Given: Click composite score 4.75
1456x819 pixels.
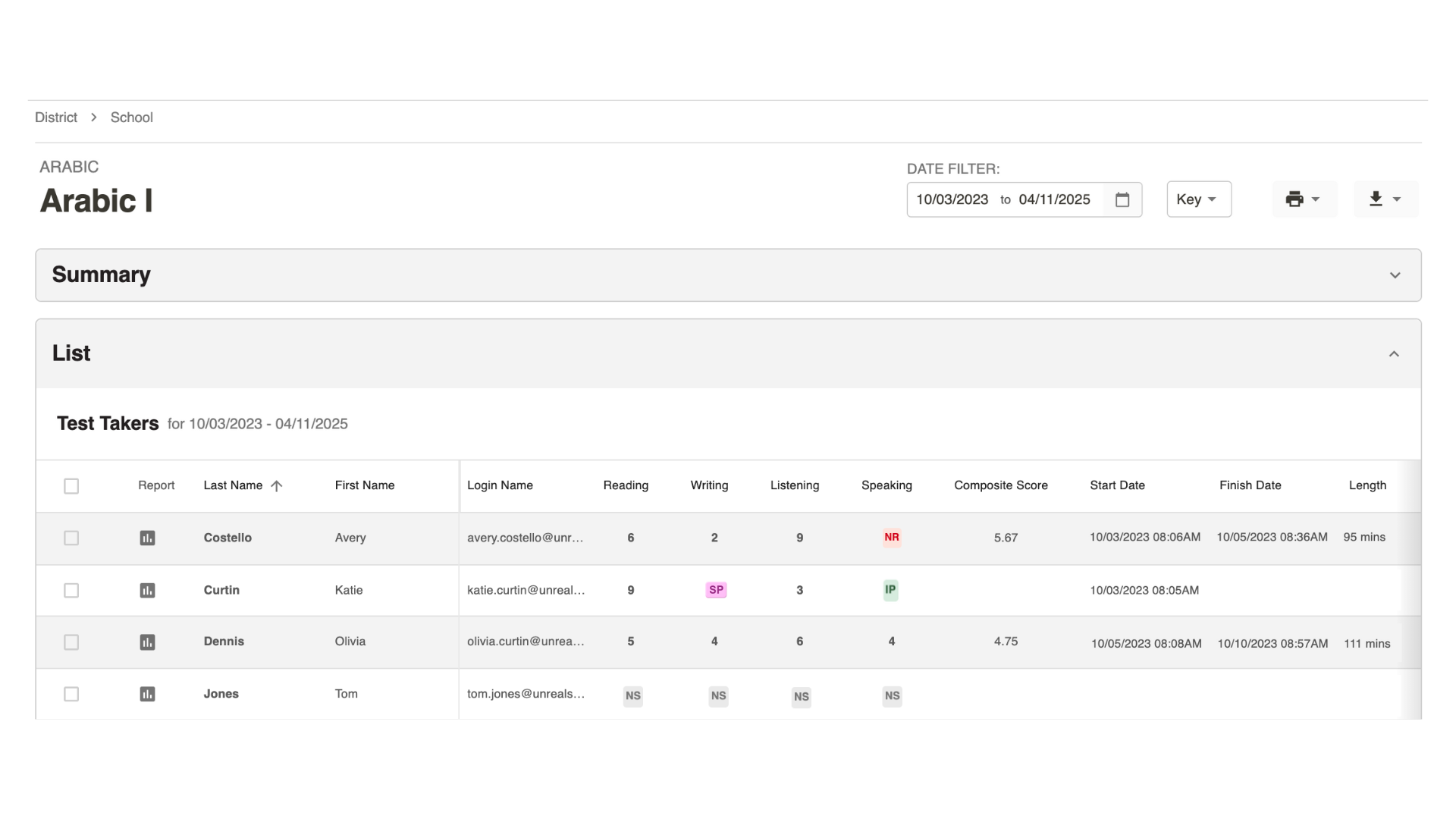Looking at the screenshot, I should pos(1006,642).
